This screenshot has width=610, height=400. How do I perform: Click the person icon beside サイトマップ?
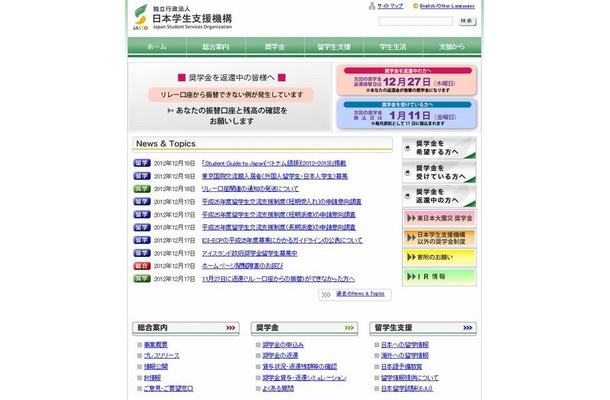click(372, 6)
